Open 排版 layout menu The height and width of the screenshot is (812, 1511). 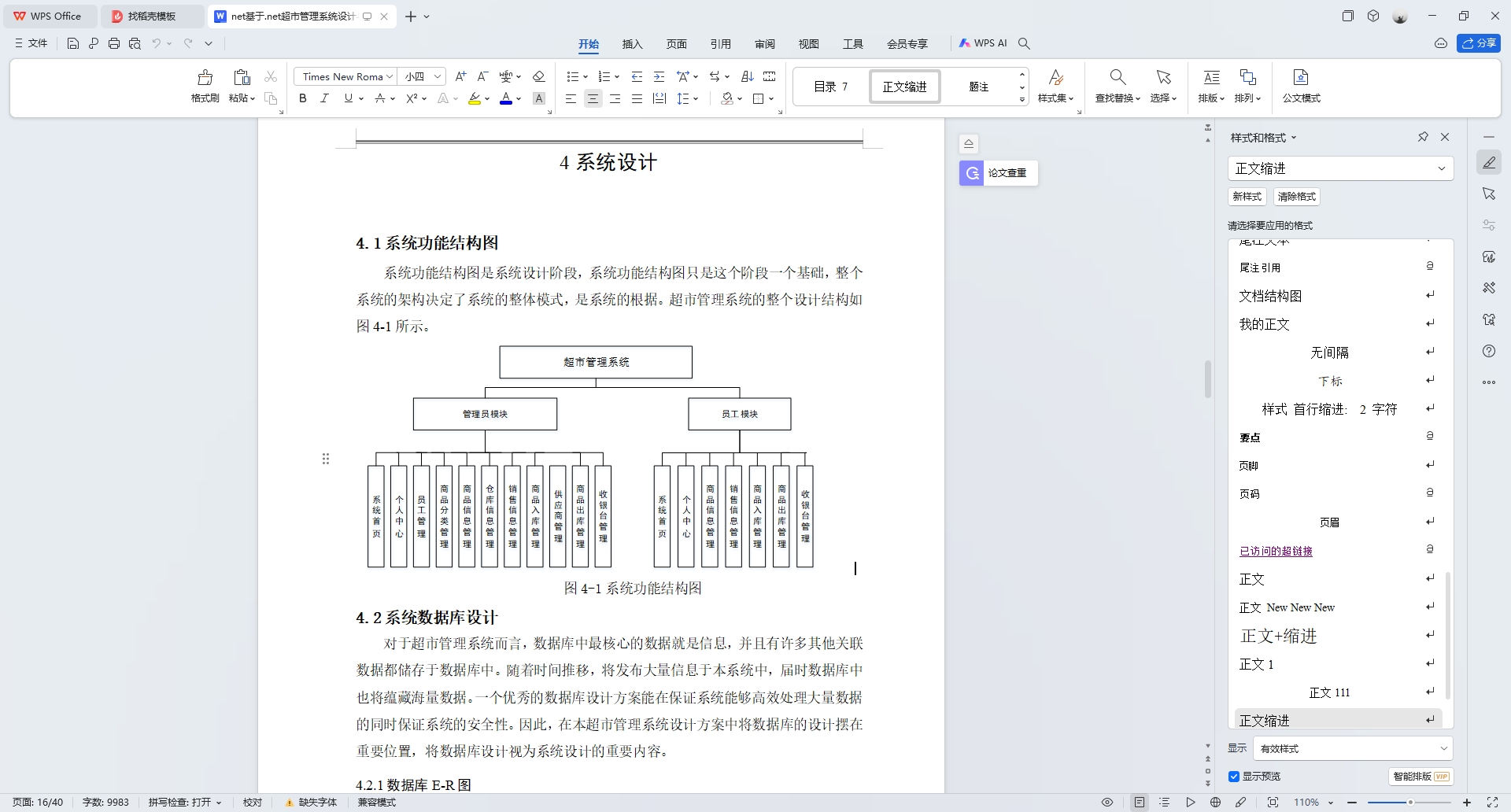pyautogui.click(x=1211, y=86)
